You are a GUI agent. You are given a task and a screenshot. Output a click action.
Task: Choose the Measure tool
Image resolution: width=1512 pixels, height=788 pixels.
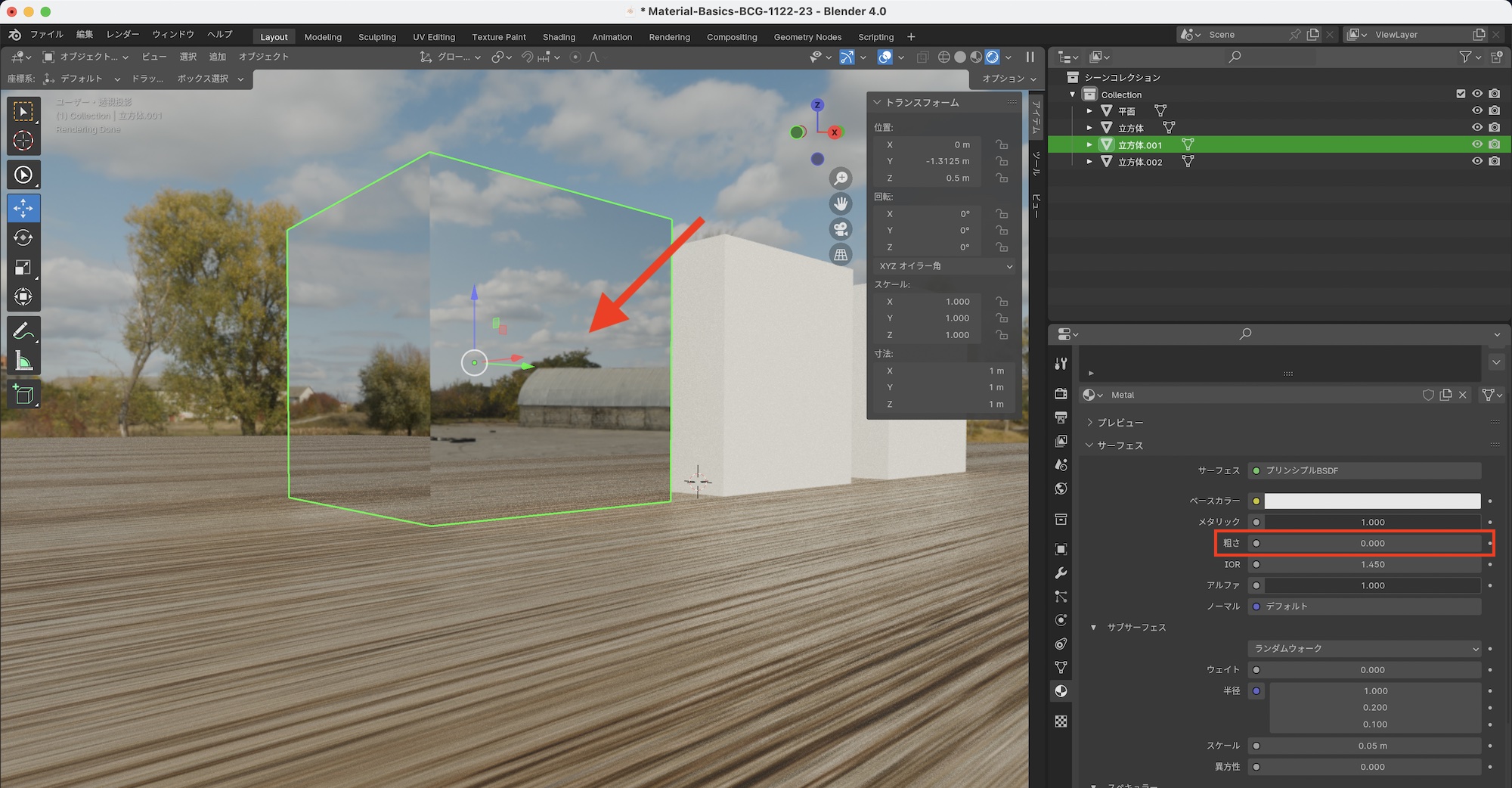click(23, 361)
